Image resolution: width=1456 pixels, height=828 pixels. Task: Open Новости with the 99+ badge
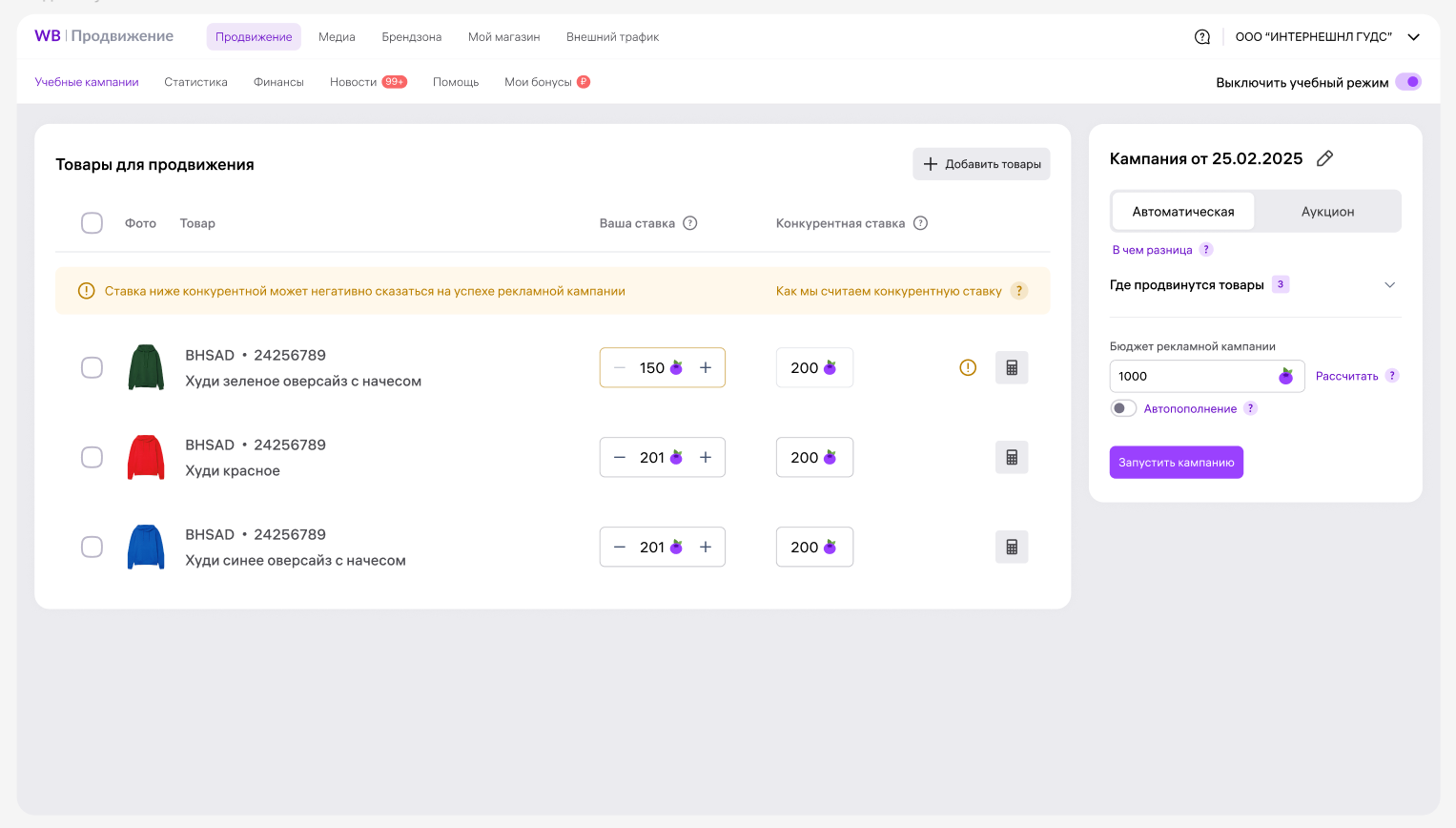click(x=368, y=82)
